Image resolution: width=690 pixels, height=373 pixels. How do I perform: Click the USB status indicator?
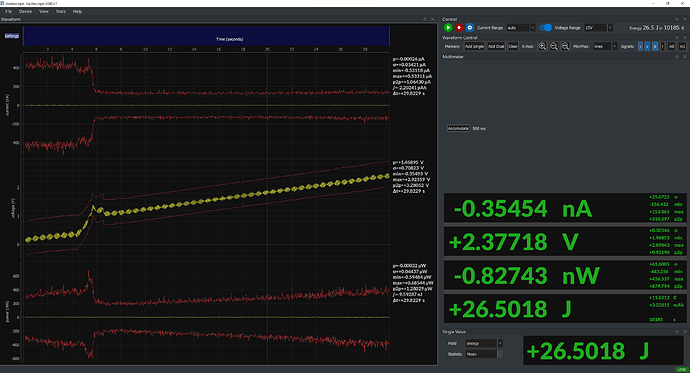point(682,369)
